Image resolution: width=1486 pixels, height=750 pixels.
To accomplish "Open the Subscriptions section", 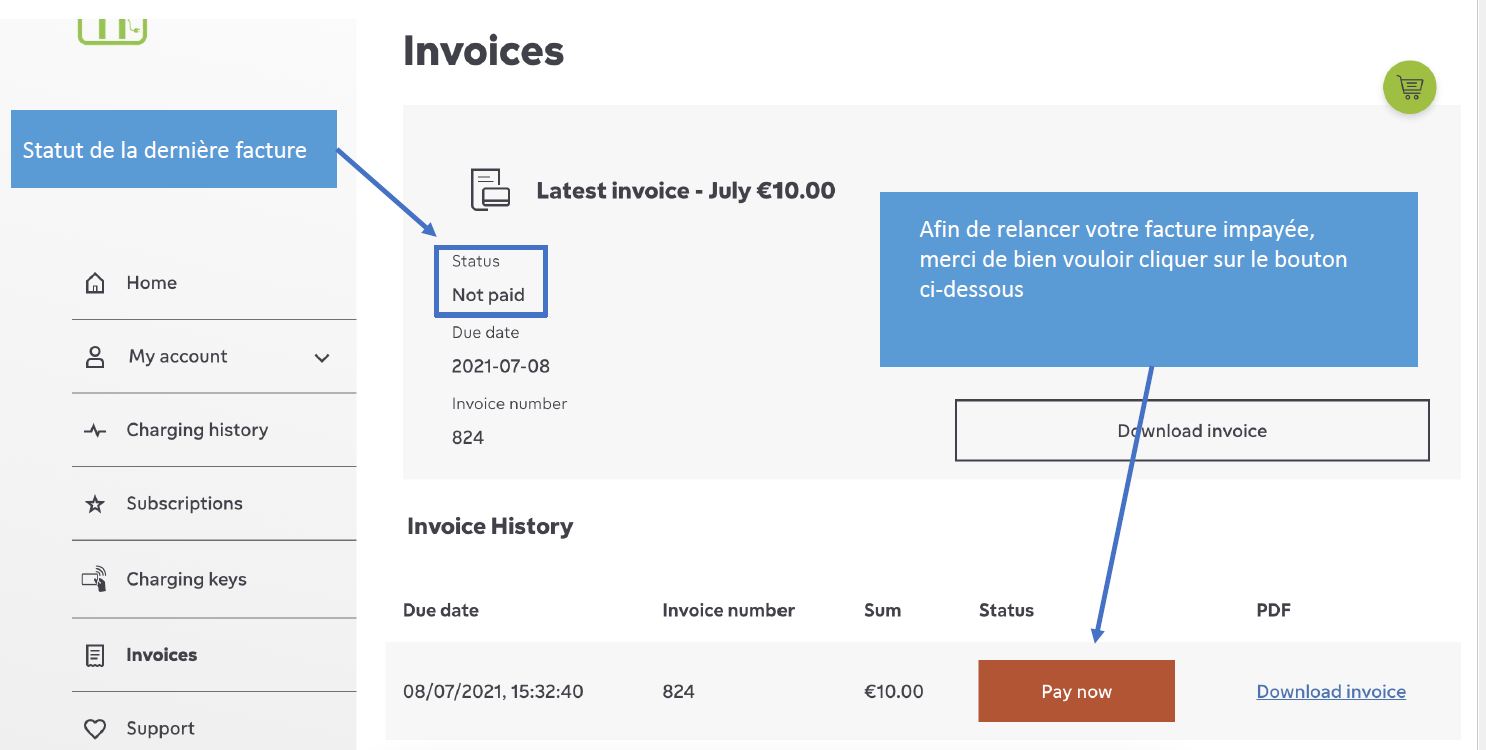I will pyautogui.click(x=184, y=503).
